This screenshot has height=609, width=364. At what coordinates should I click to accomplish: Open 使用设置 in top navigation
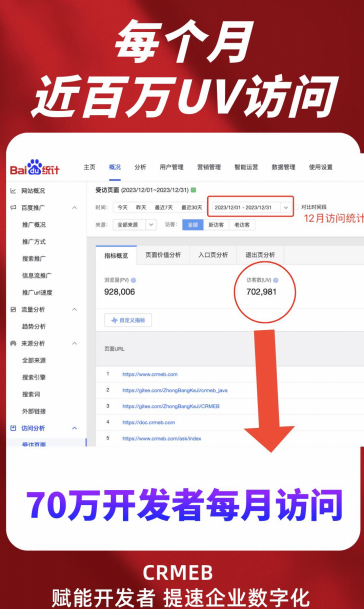click(321, 167)
